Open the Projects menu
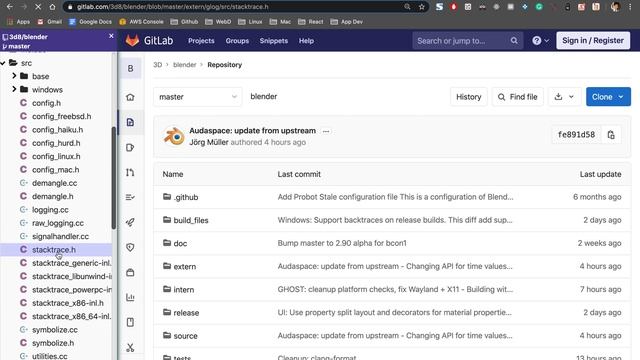 (x=201, y=41)
